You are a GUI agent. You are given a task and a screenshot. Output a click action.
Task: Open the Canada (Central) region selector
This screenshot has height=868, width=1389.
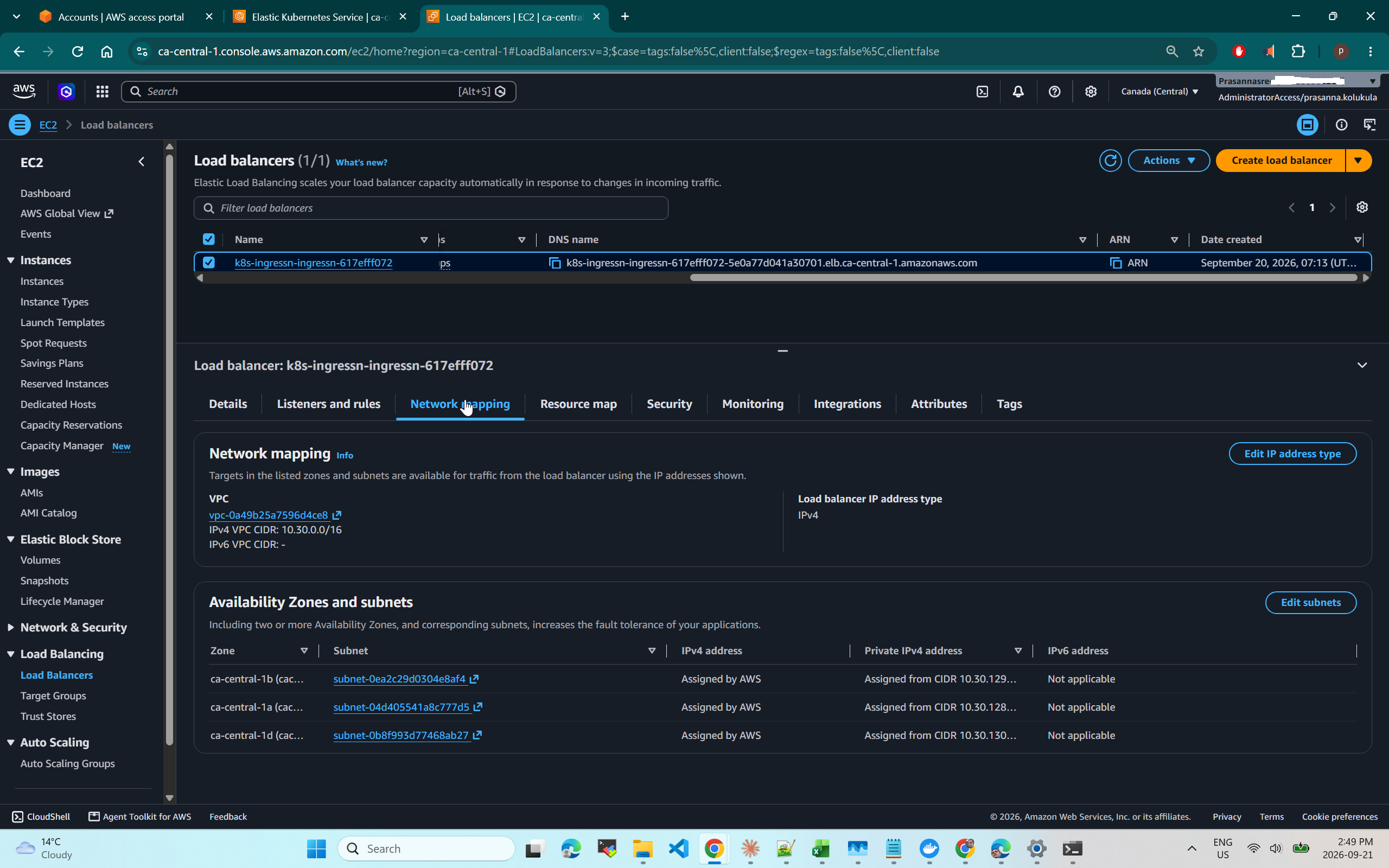[1159, 91]
